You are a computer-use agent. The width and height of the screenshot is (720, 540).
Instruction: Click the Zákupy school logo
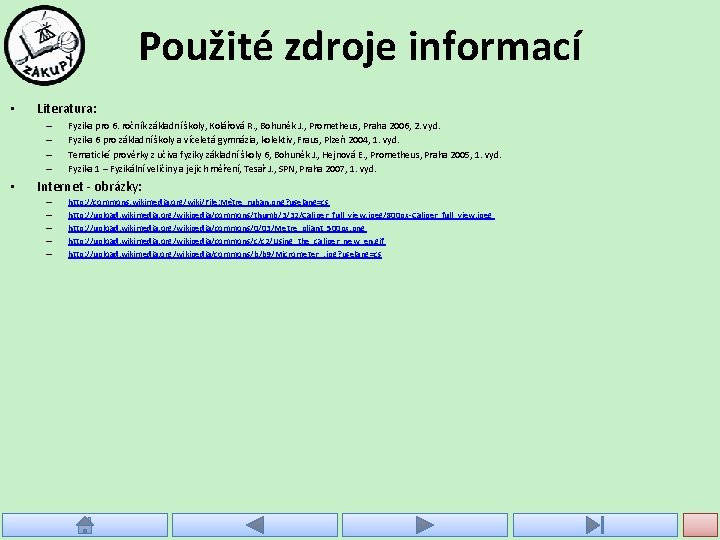click(45, 45)
